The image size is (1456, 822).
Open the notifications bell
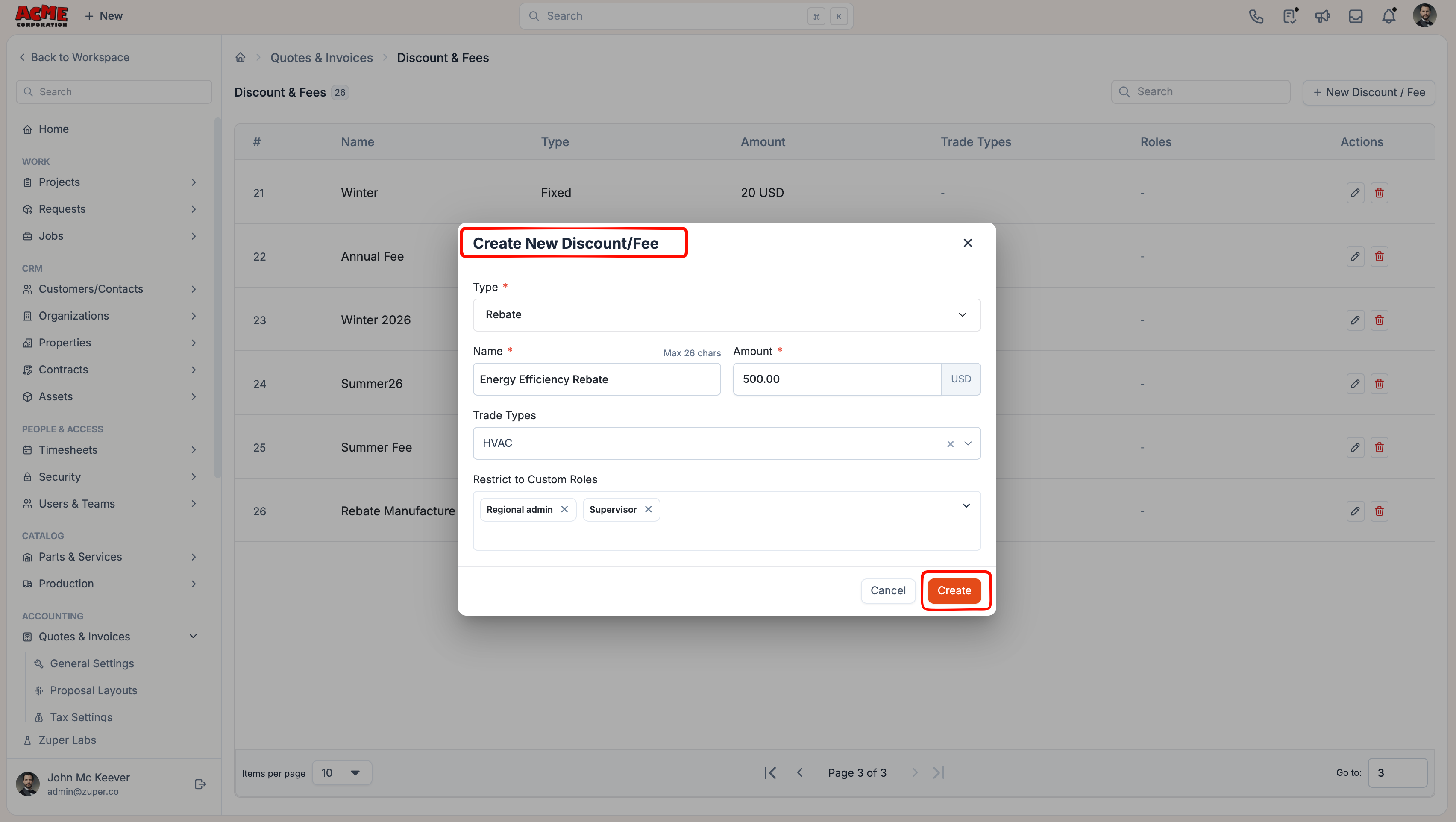click(x=1389, y=16)
